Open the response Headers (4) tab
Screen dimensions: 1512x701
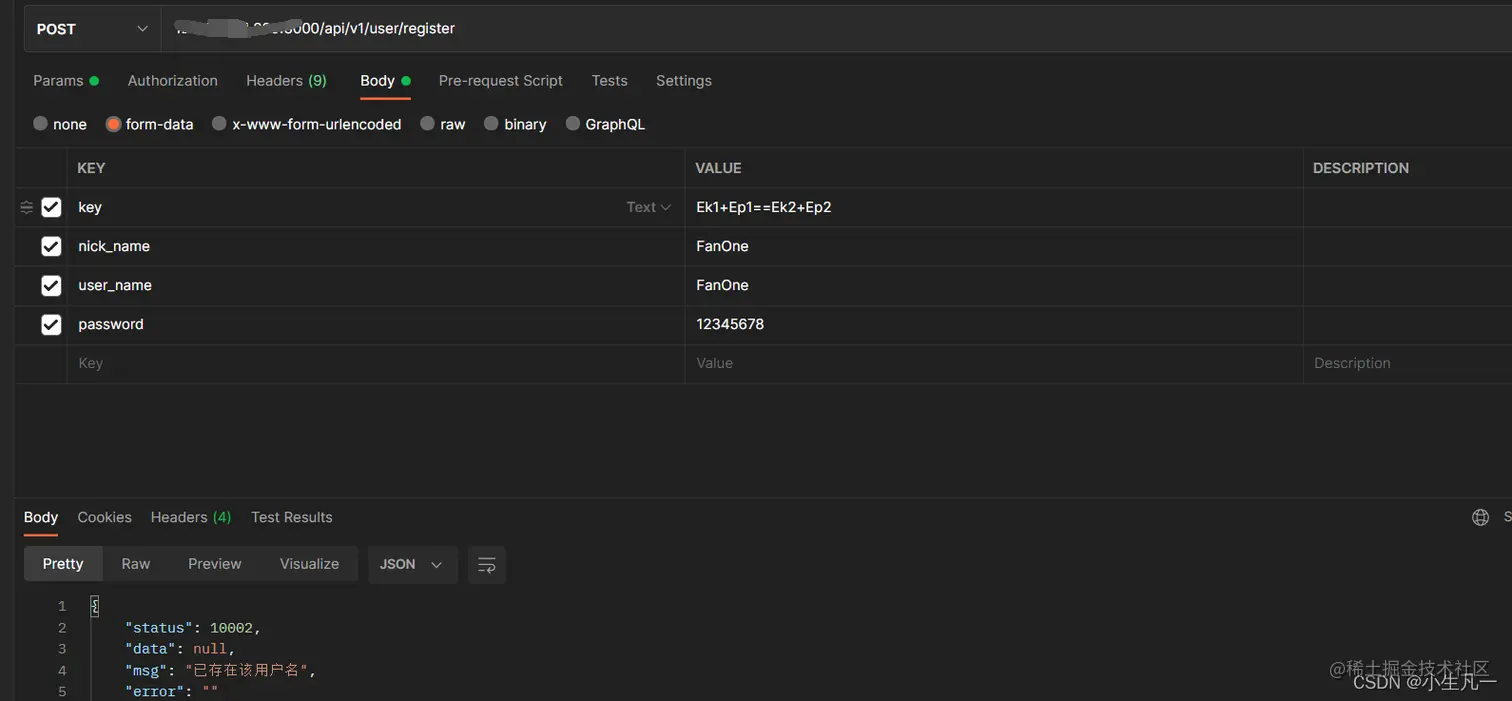click(x=191, y=517)
